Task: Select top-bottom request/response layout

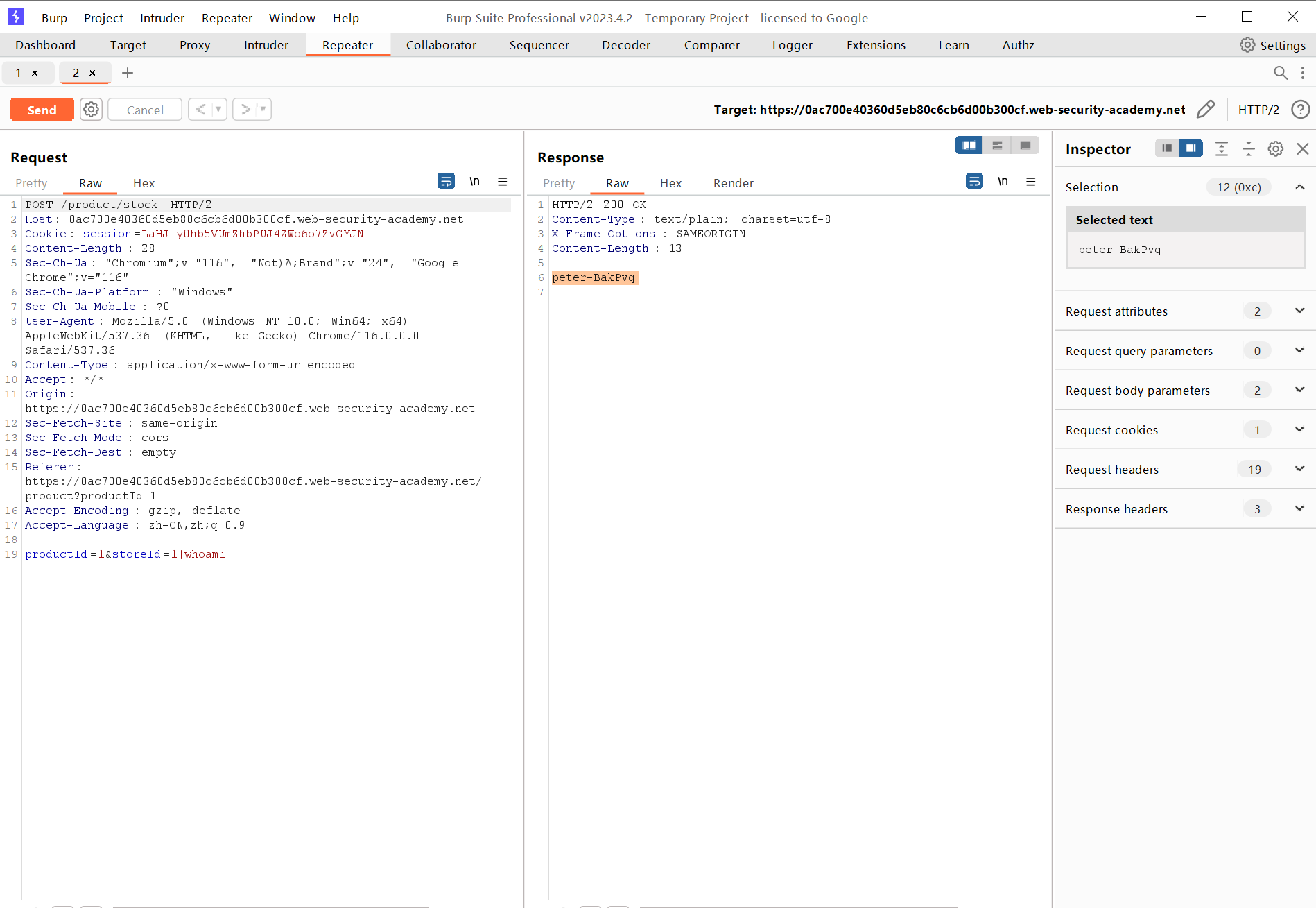Action: pos(997,145)
